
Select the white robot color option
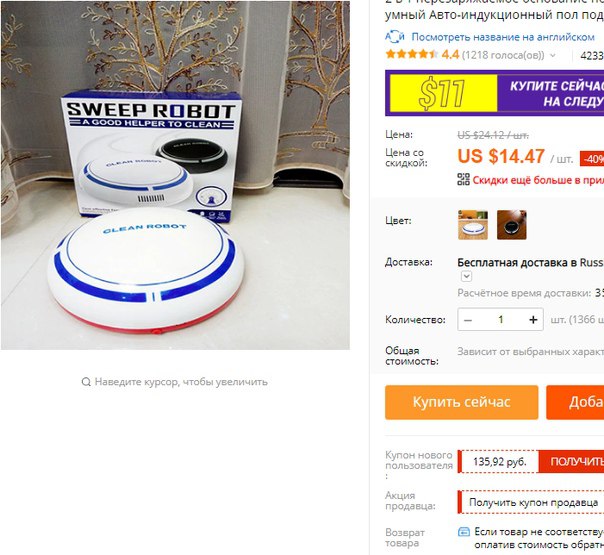[x=473, y=225]
